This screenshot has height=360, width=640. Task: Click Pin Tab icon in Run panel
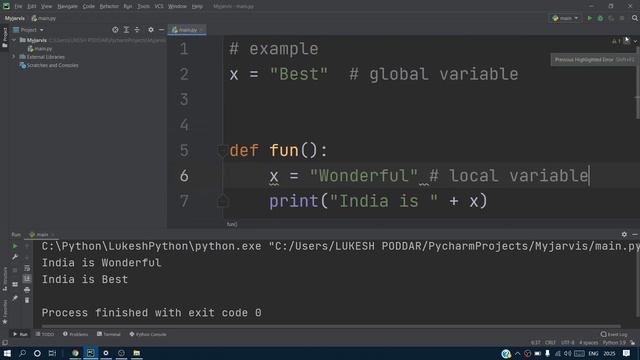[x=15, y=298]
